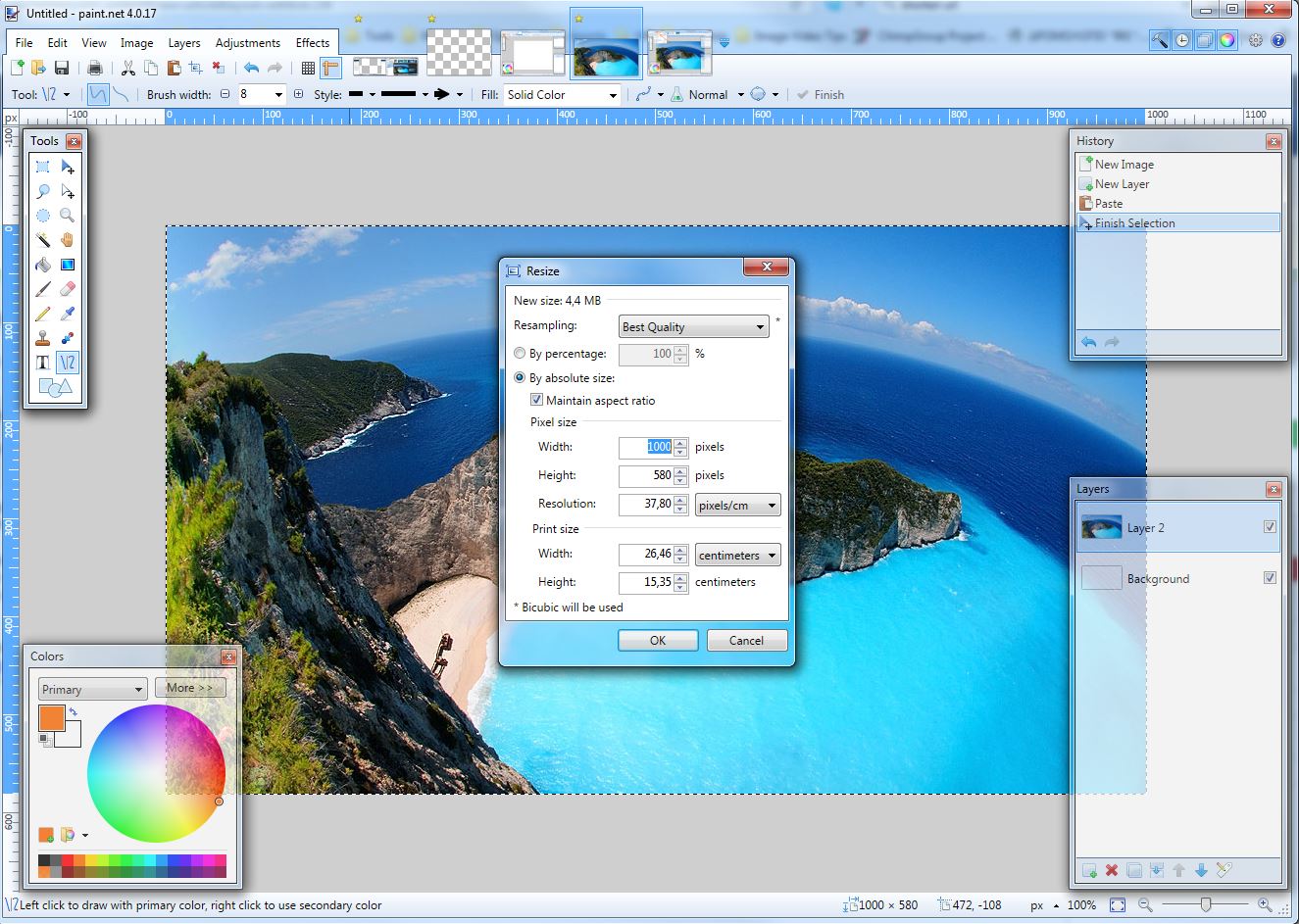Viewport: 1299px width, 924px height.
Task: Select the Paint Bucket tool
Action: coord(43,265)
